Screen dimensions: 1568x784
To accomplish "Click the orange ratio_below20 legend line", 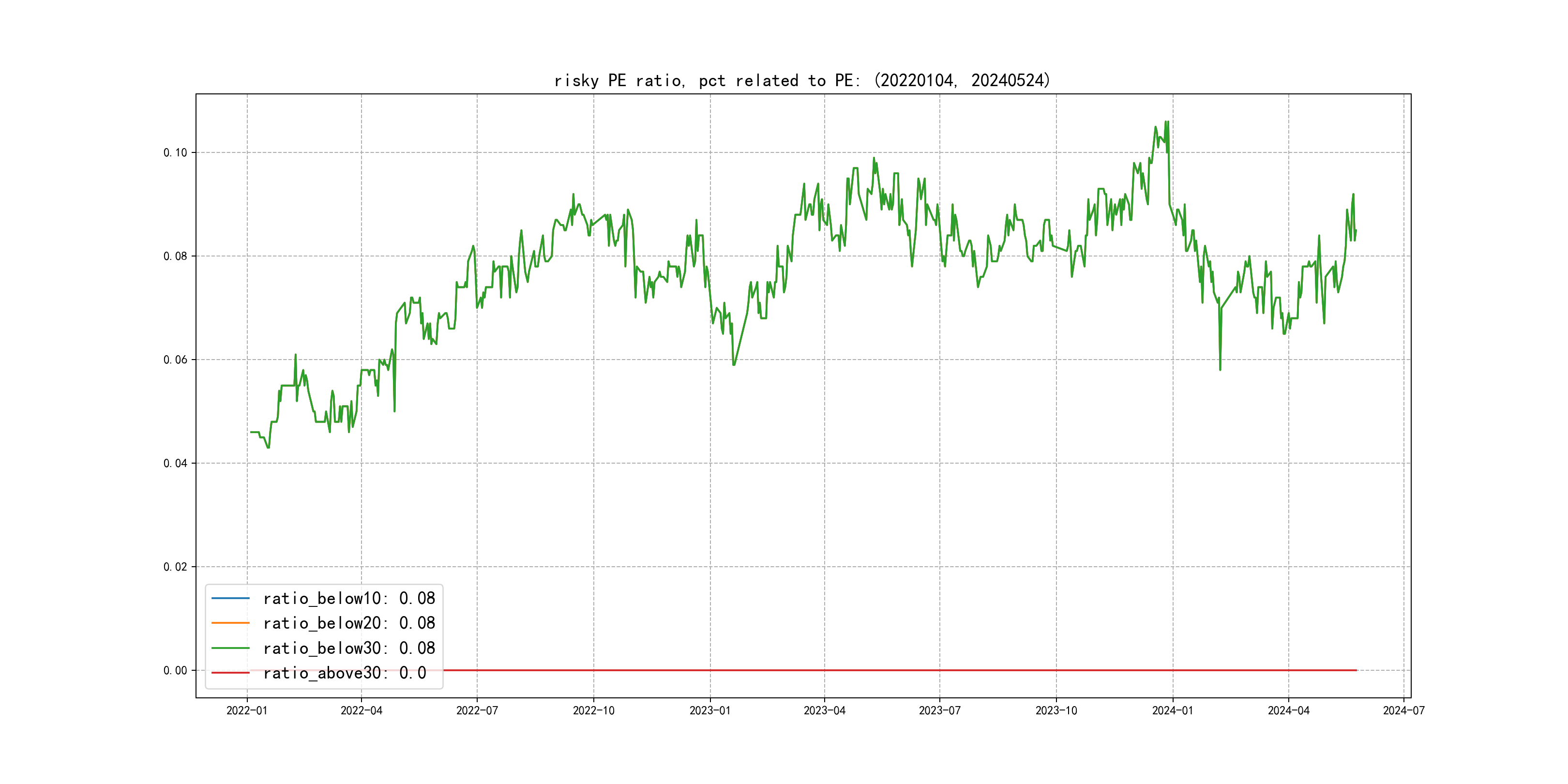I will tap(230, 623).
